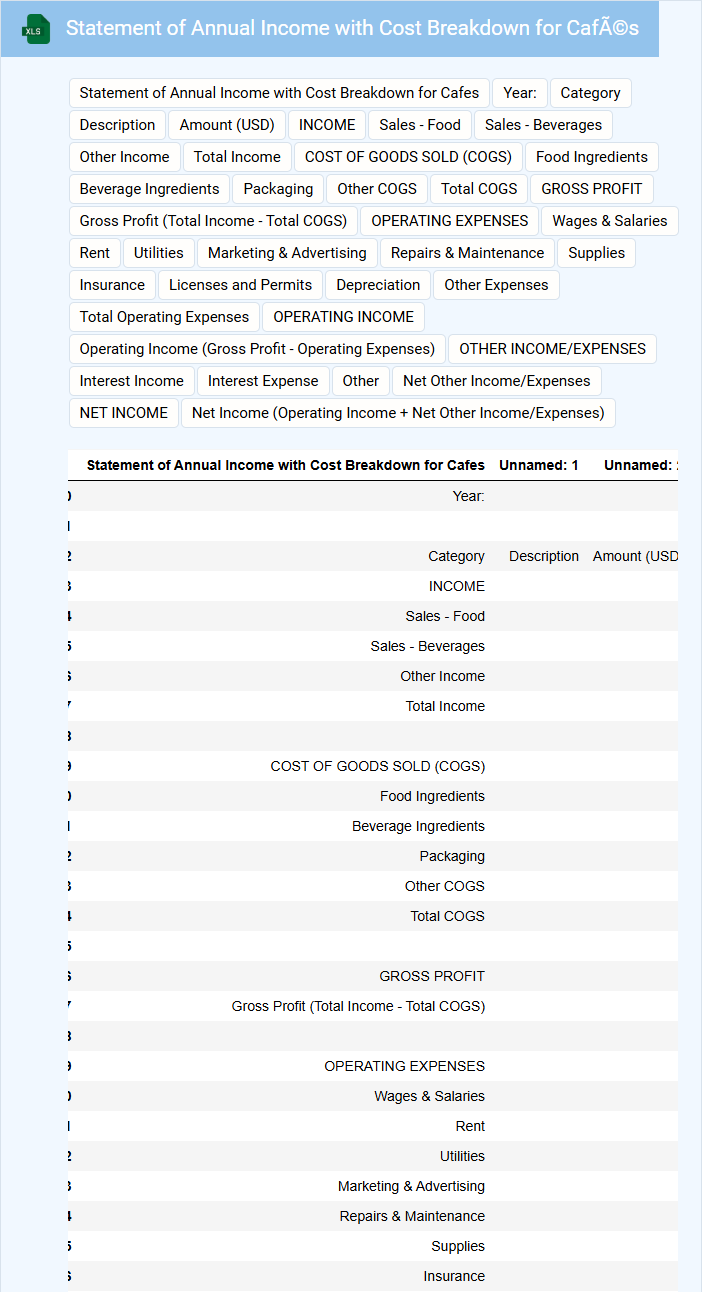Viewport: 702px width, 1292px height.
Task: Click the 'Total Income' tag chip
Action: coord(237,157)
